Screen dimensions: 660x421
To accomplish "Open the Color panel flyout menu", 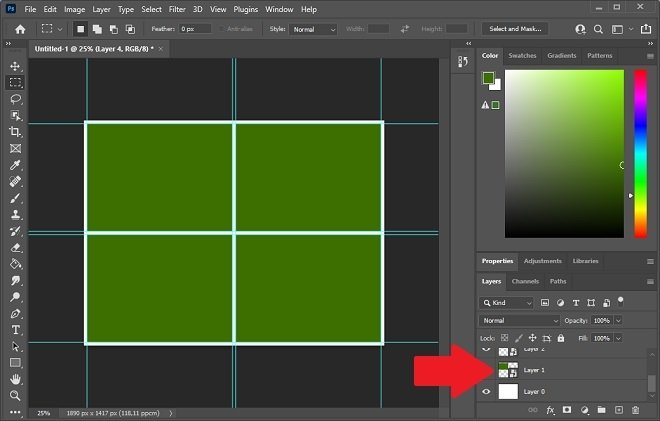I will click(650, 56).
